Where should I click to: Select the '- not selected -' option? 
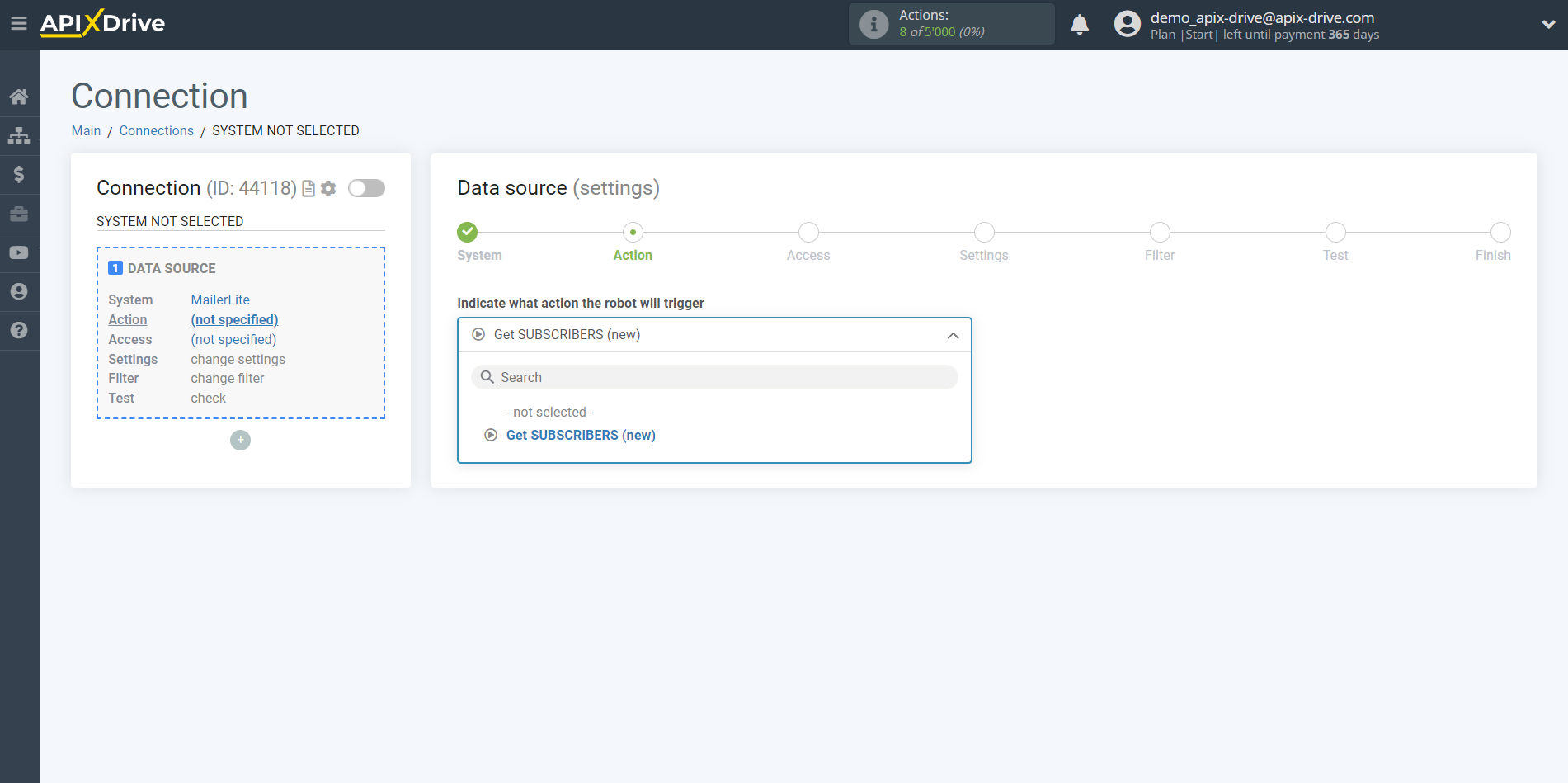[x=550, y=412]
